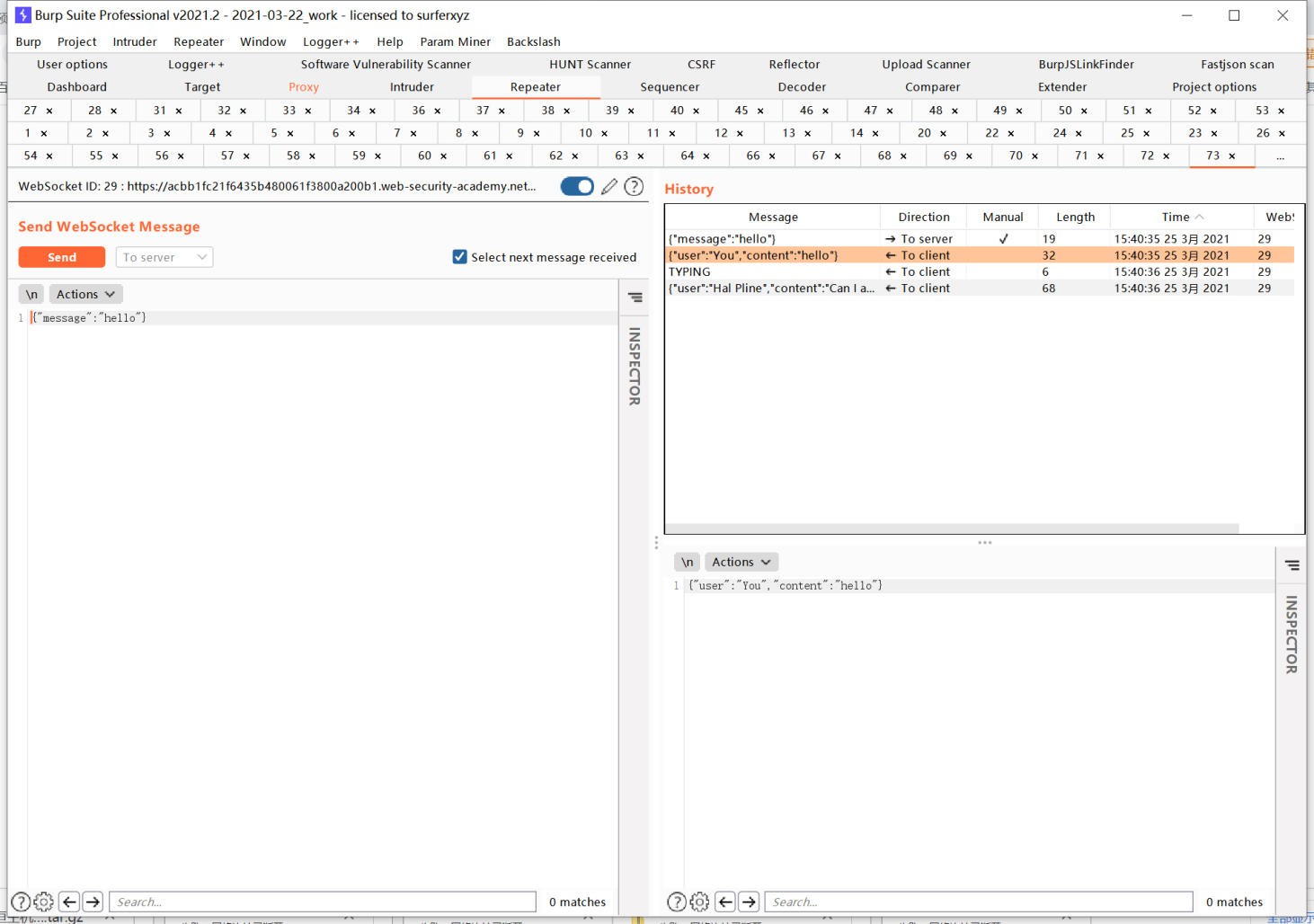The image size is (1314, 924).
Task: Click help icon in right viewer search bar
Action: click(x=677, y=902)
